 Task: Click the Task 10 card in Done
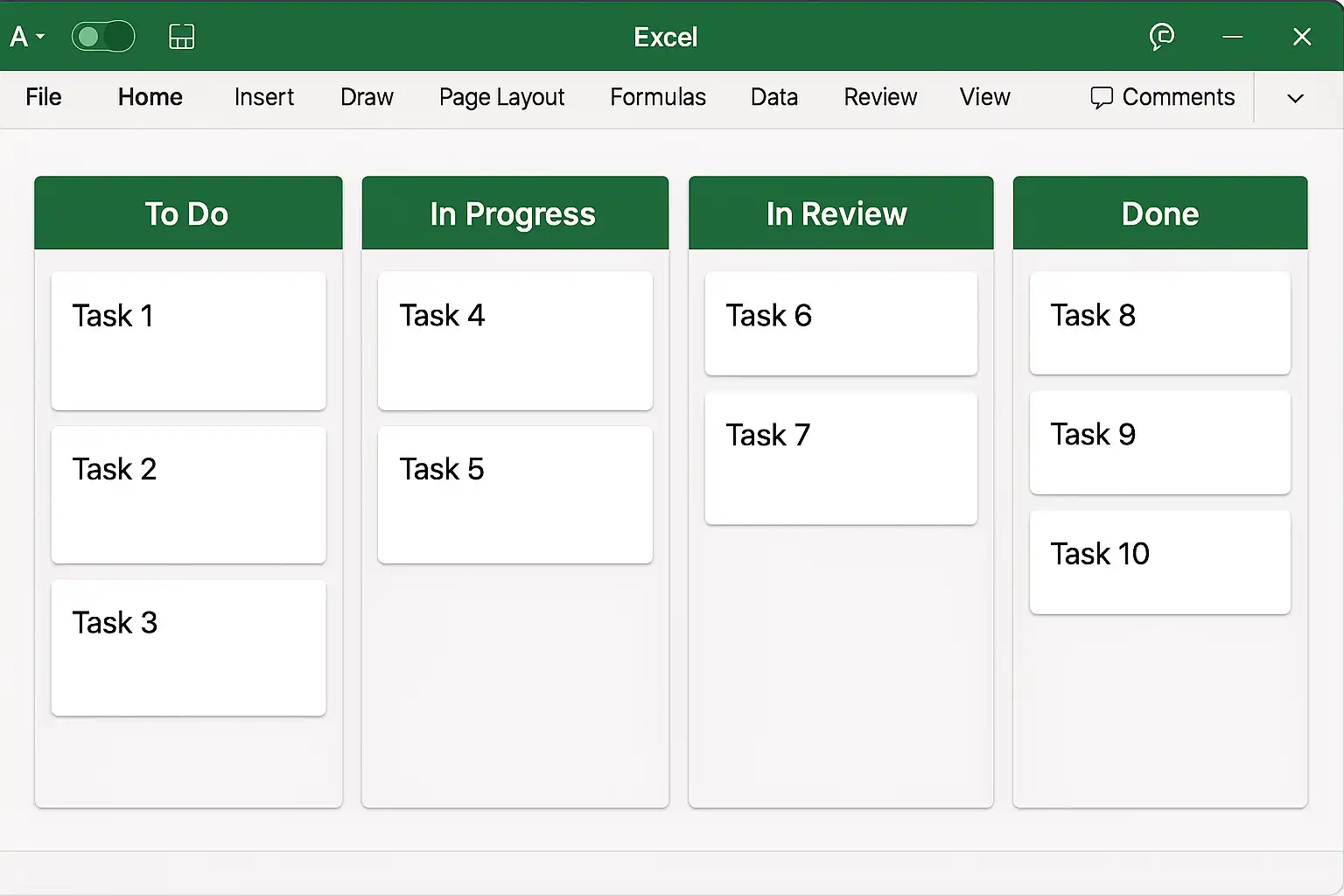pyautogui.click(x=1159, y=562)
